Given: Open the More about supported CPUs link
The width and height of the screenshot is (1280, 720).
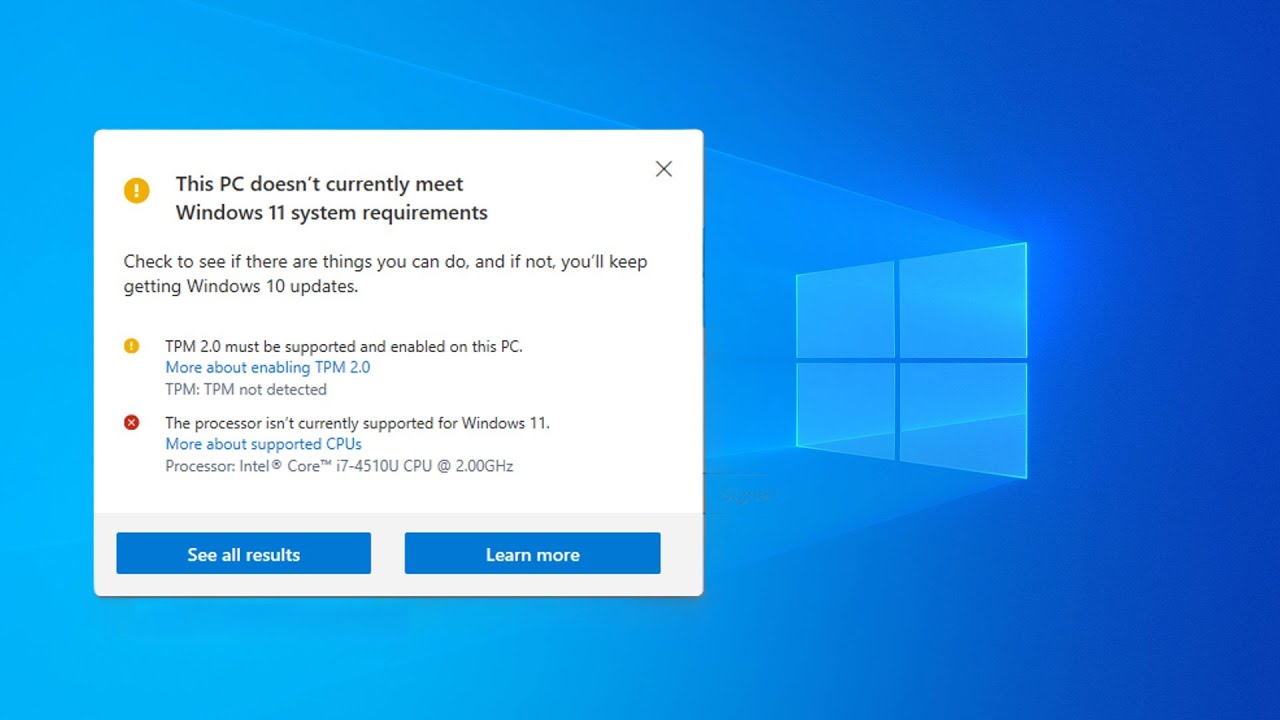Looking at the screenshot, I should (x=263, y=444).
